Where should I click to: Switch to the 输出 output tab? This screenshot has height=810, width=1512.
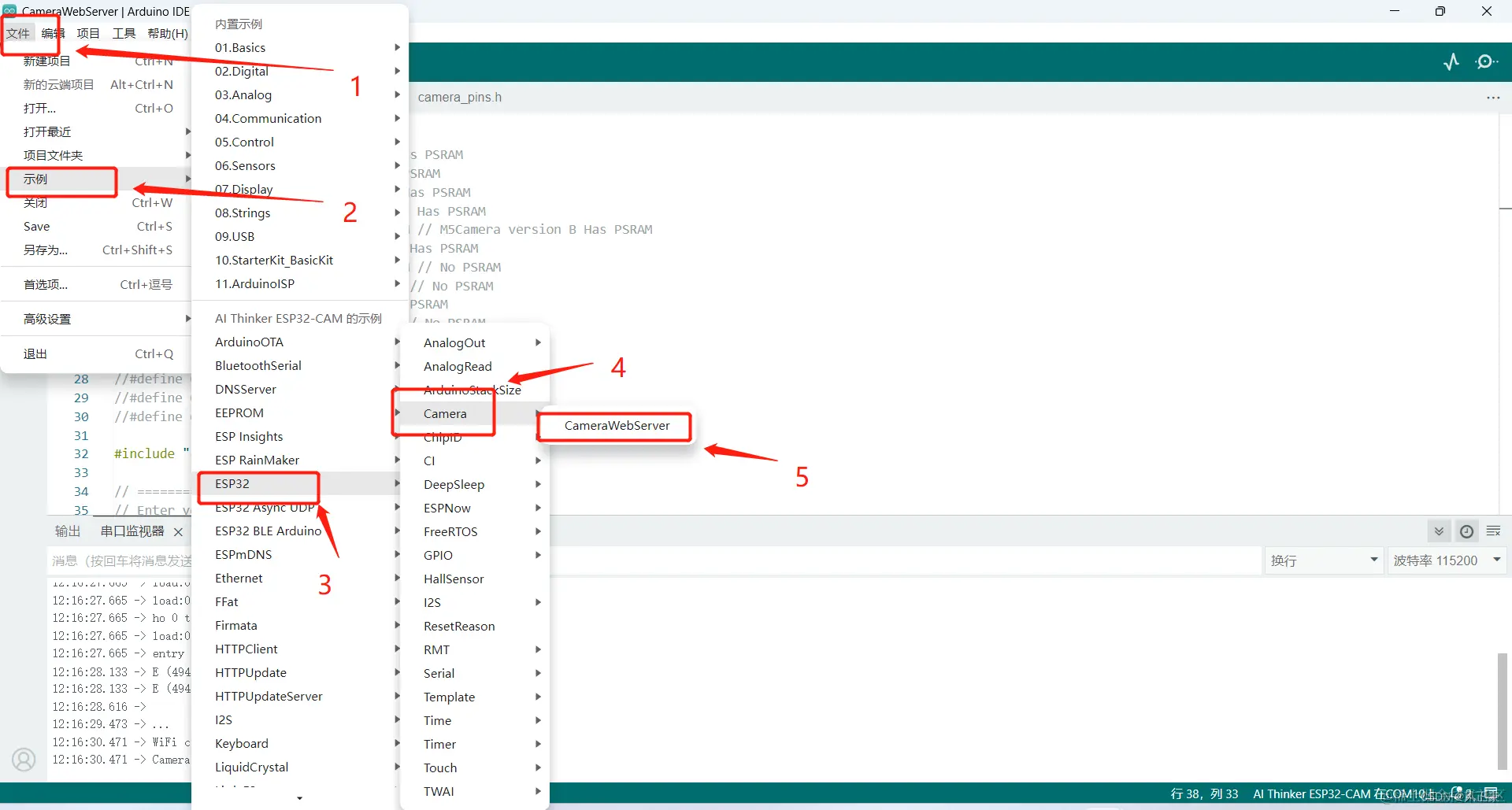tap(68, 531)
